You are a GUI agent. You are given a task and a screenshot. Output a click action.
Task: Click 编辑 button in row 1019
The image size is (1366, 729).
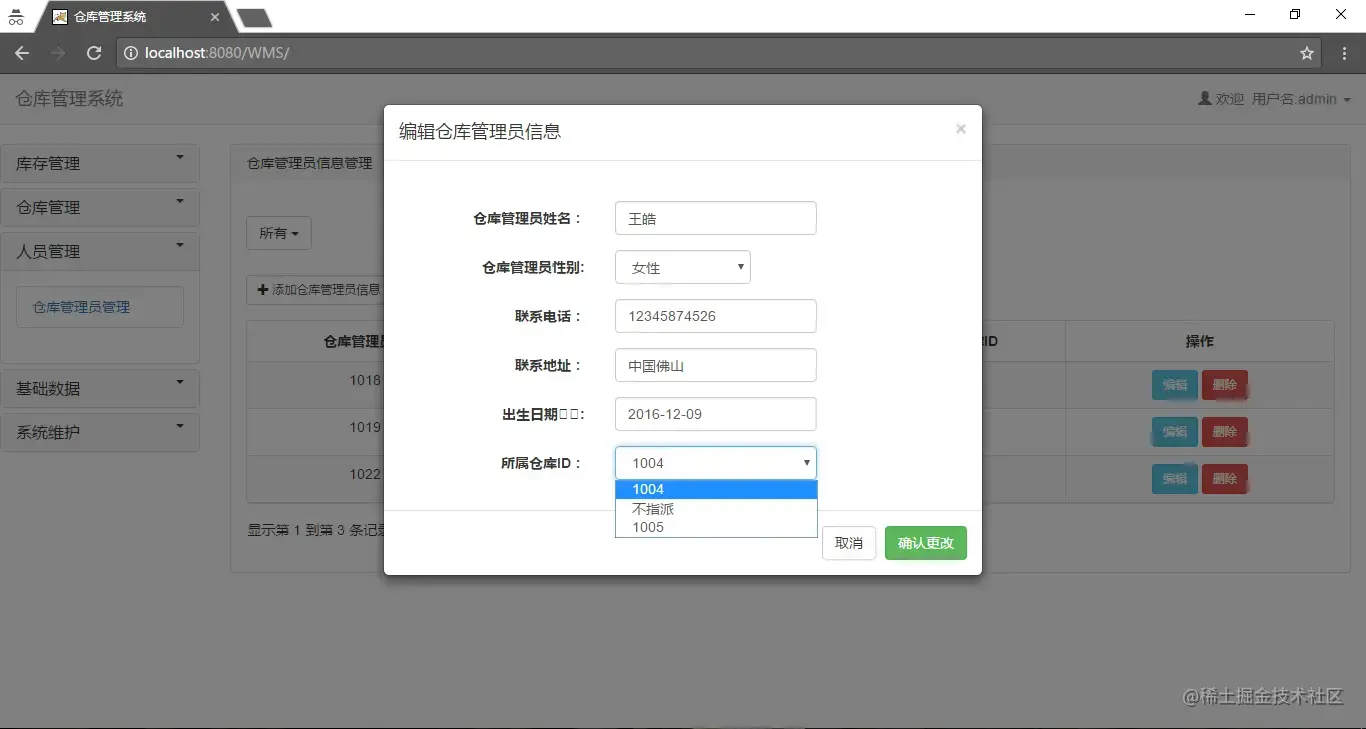tap(1175, 432)
